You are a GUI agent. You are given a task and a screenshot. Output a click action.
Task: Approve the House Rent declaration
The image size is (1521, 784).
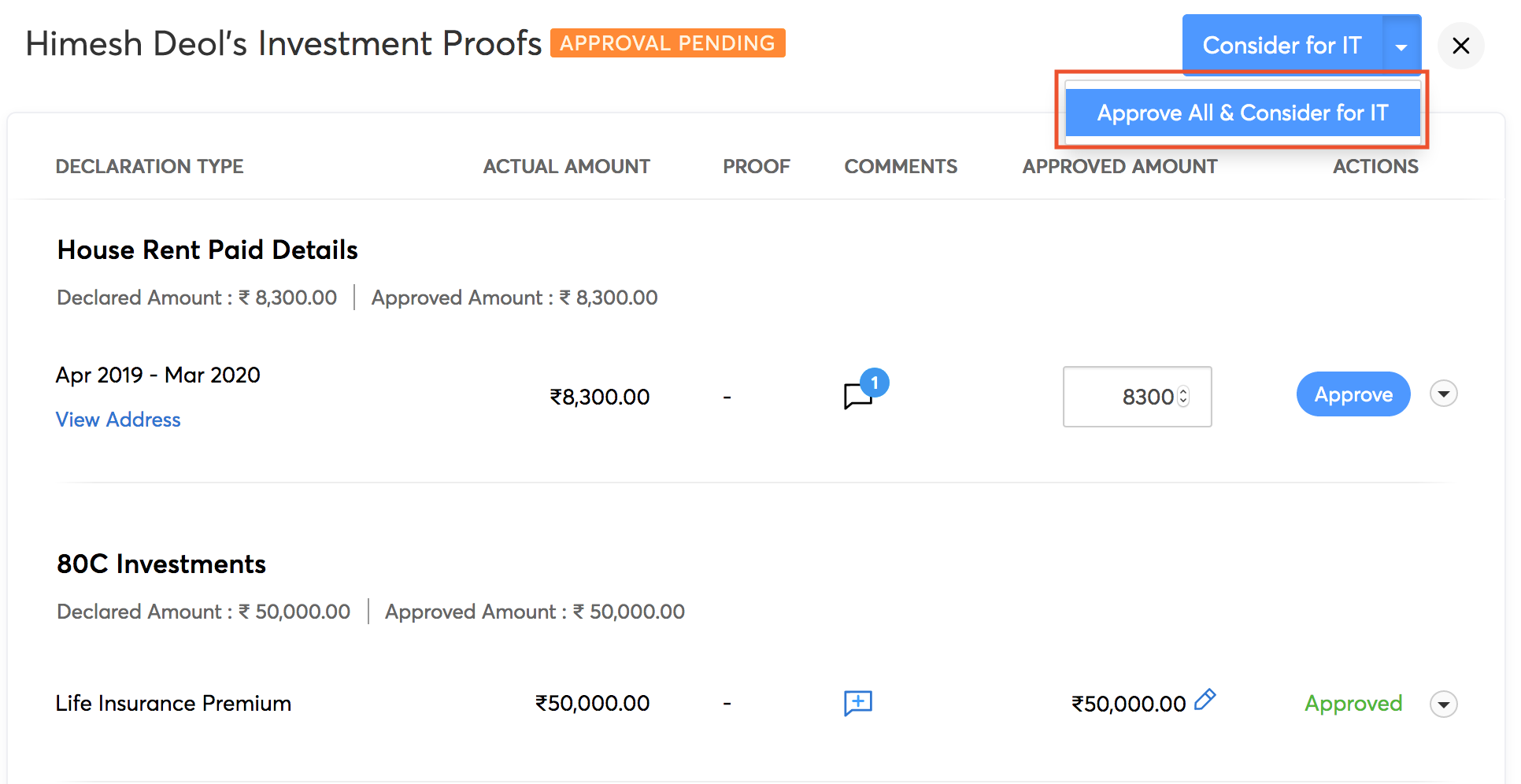[1353, 394]
